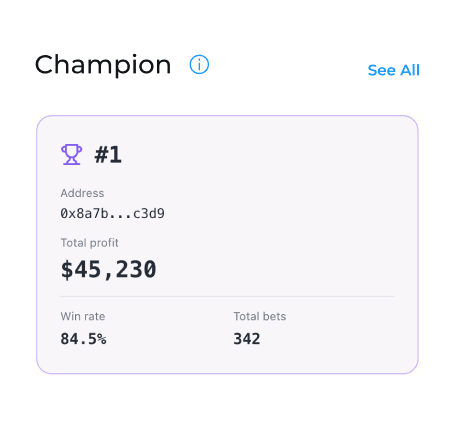Select the 342 total bets value

pyautogui.click(x=247, y=339)
